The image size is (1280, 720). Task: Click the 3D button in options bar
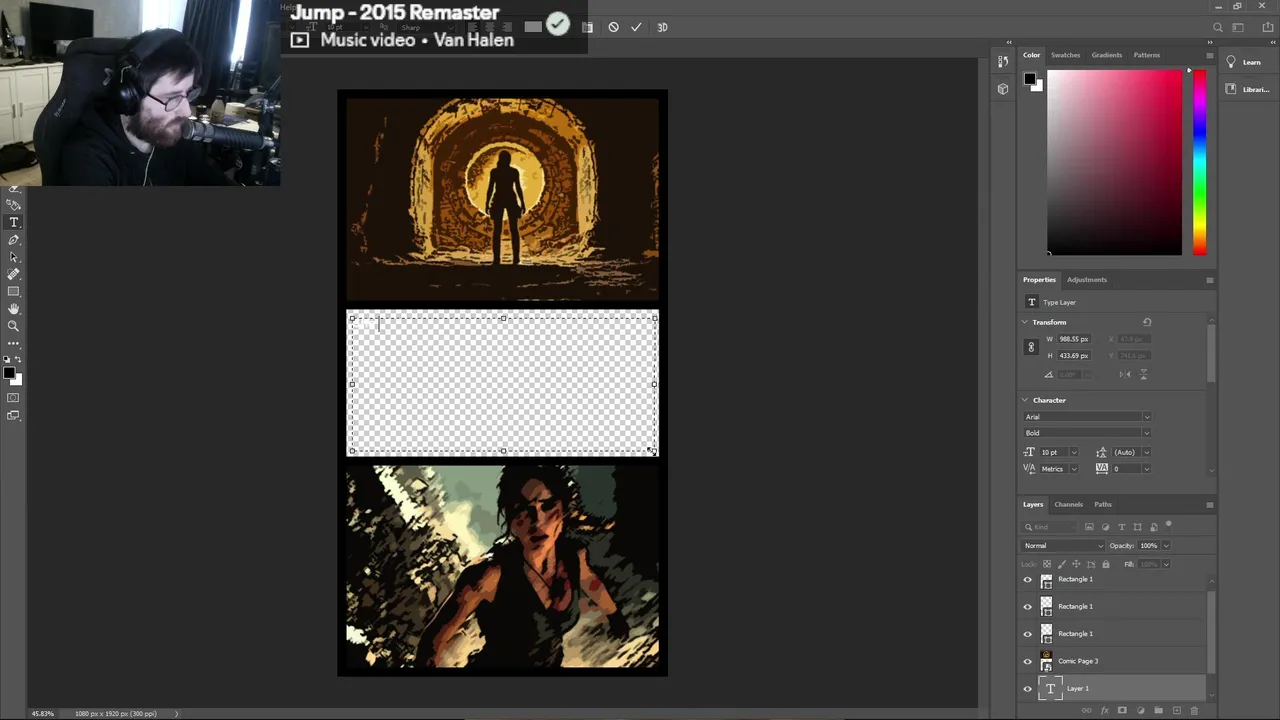click(662, 27)
